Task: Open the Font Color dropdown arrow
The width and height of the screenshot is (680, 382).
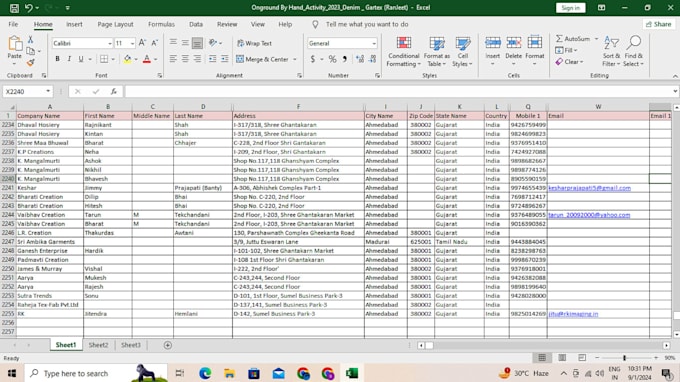Action: (156, 59)
